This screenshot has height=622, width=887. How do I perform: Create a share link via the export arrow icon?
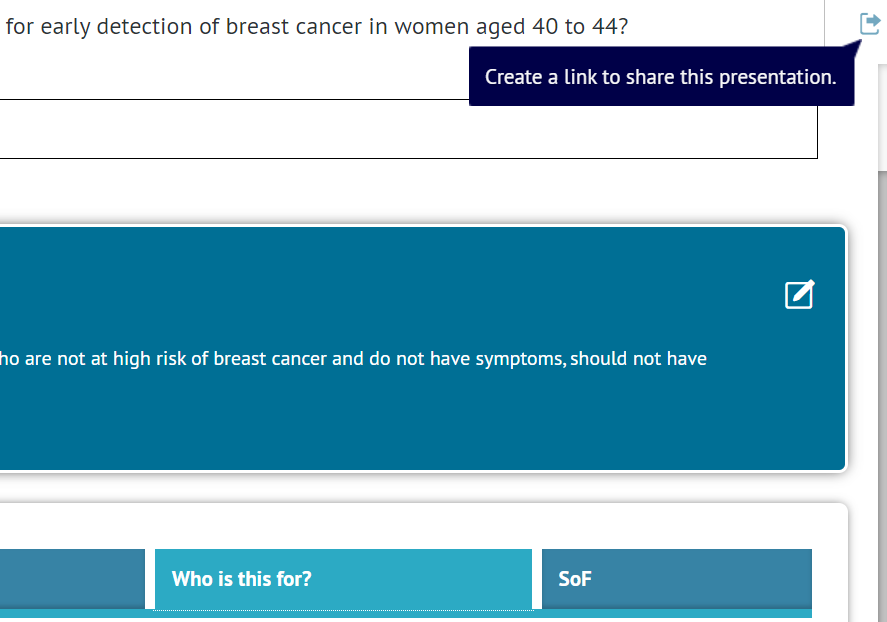(869, 23)
